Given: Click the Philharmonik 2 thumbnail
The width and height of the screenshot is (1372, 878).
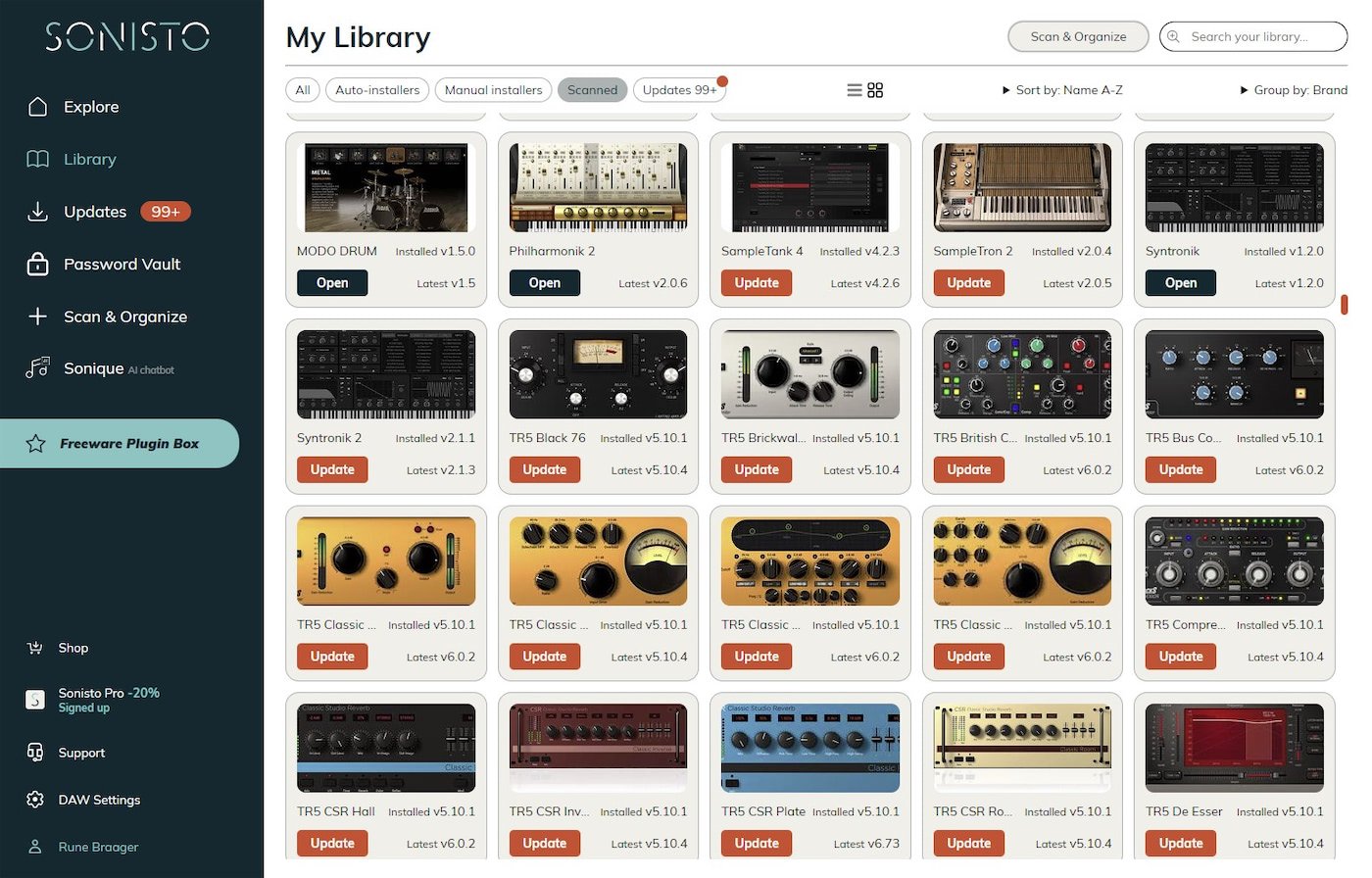Looking at the screenshot, I should coord(598,187).
